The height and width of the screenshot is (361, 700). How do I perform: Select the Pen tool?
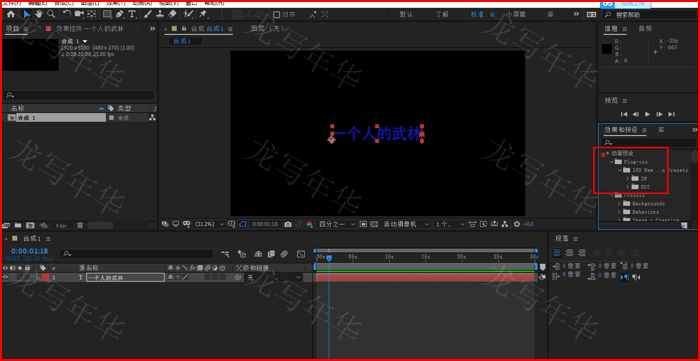point(120,14)
